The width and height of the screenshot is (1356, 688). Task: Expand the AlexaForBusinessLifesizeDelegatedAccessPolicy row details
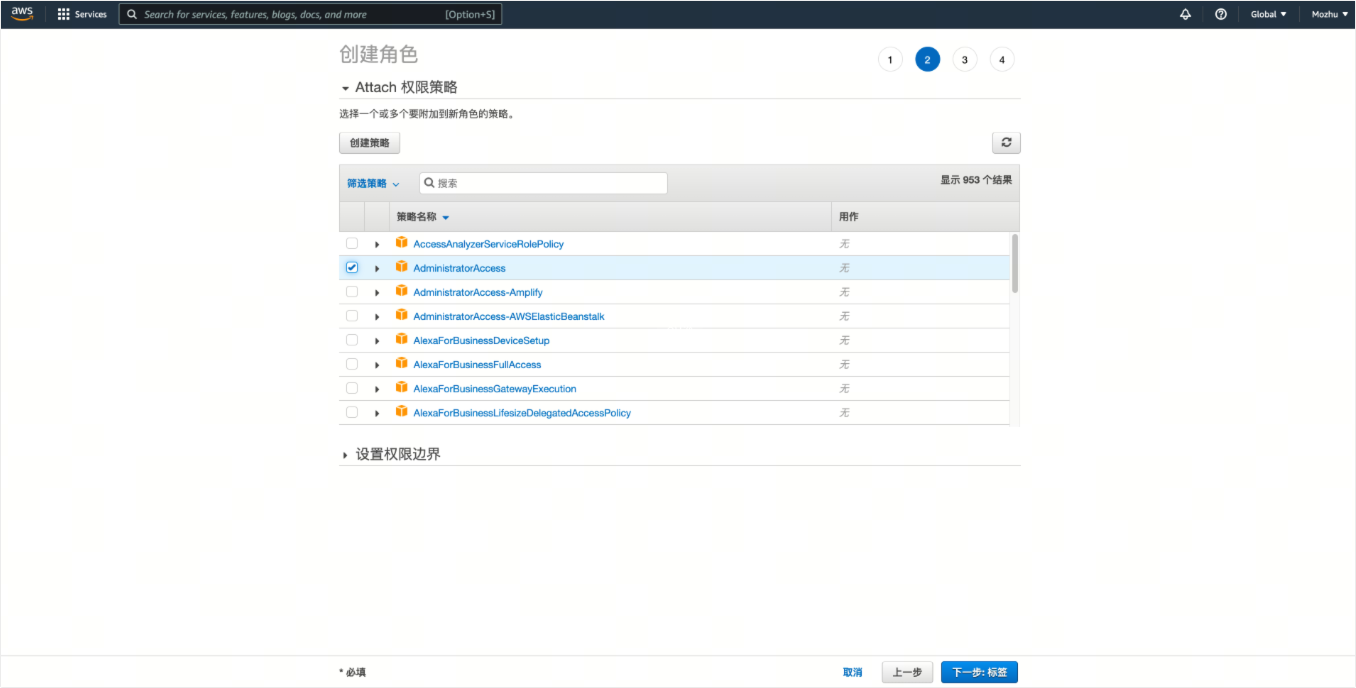(377, 412)
